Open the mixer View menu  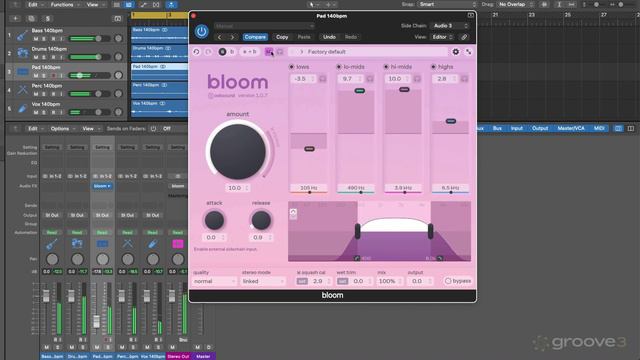point(90,129)
